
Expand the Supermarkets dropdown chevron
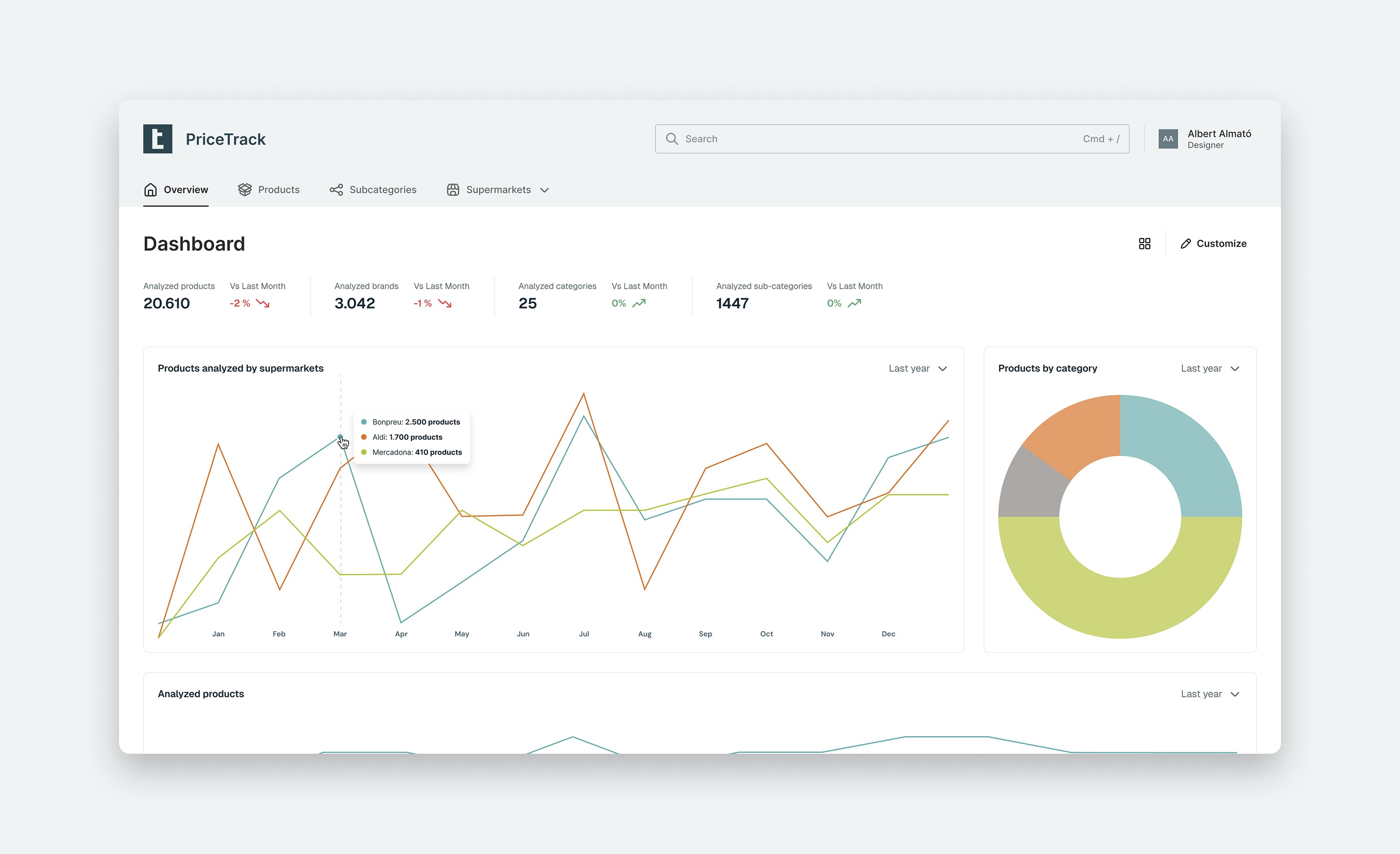(544, 190)
